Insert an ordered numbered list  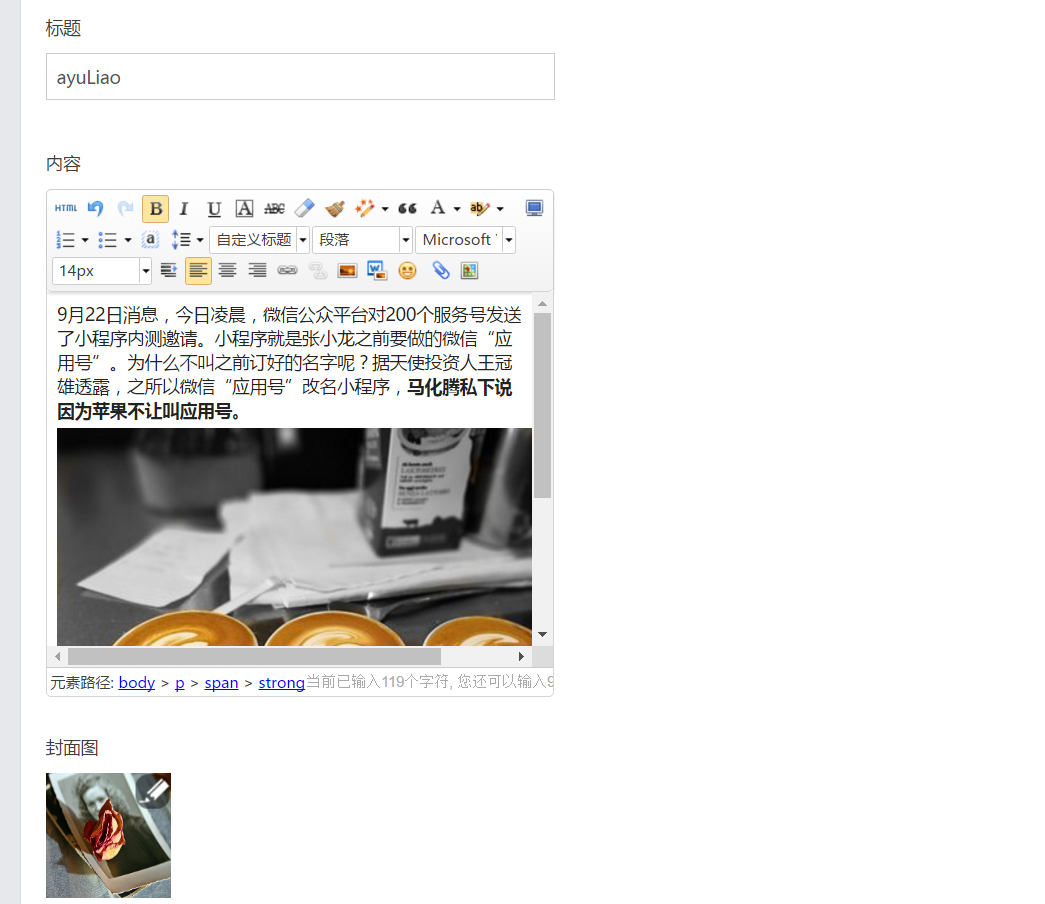pos(65,240)
